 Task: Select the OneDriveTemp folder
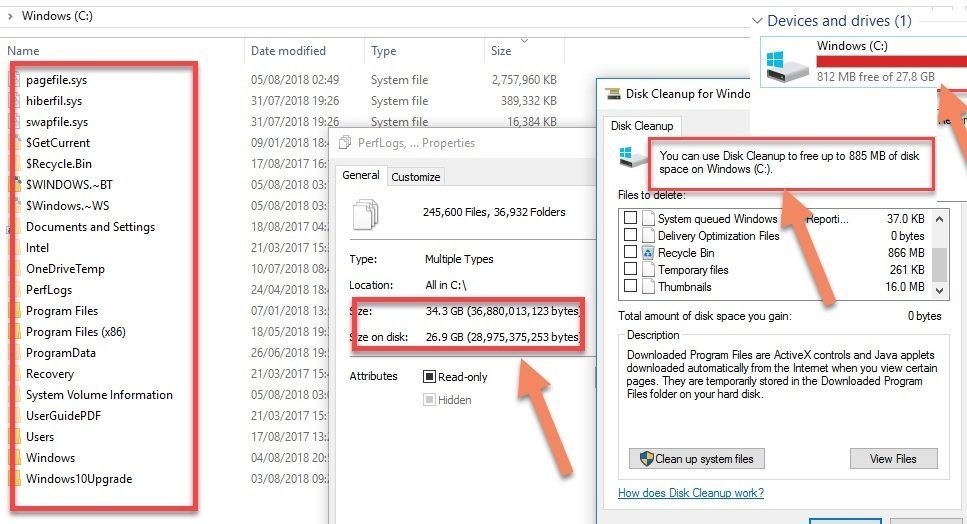coord(65,268)
